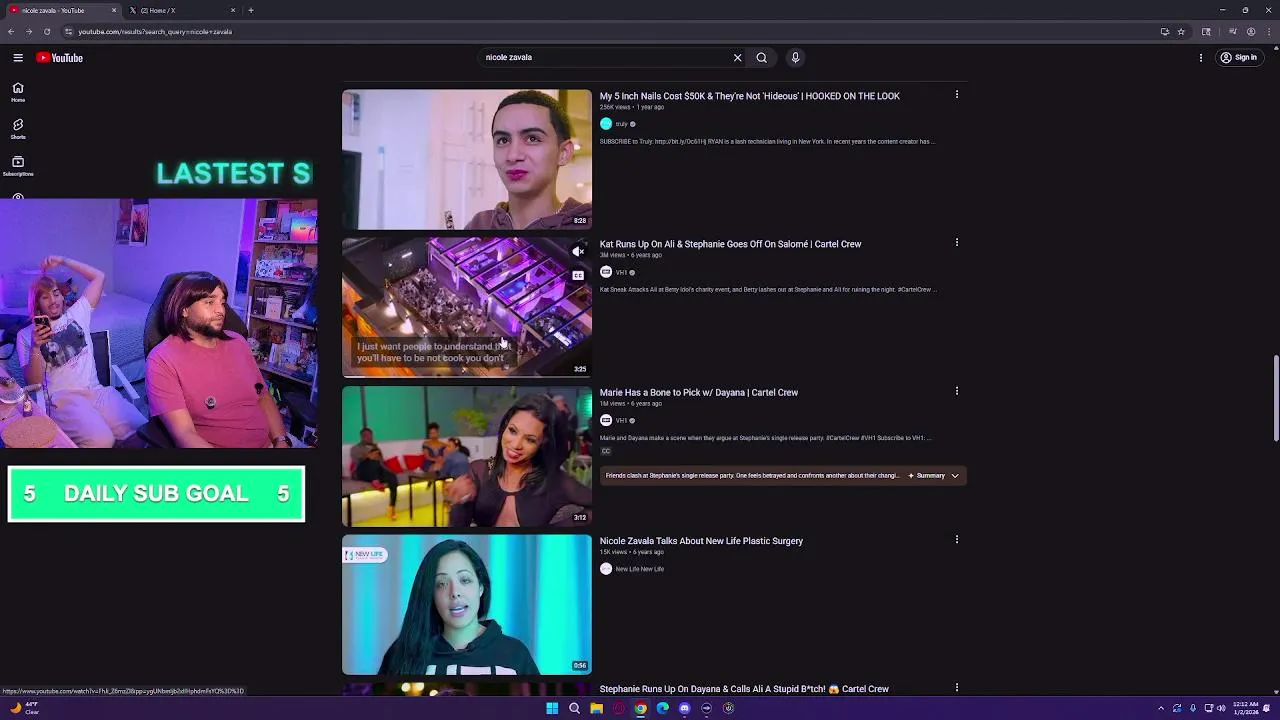
Task: Open Subscriptions in YouTube sidebar
Action: coord(18,166)
